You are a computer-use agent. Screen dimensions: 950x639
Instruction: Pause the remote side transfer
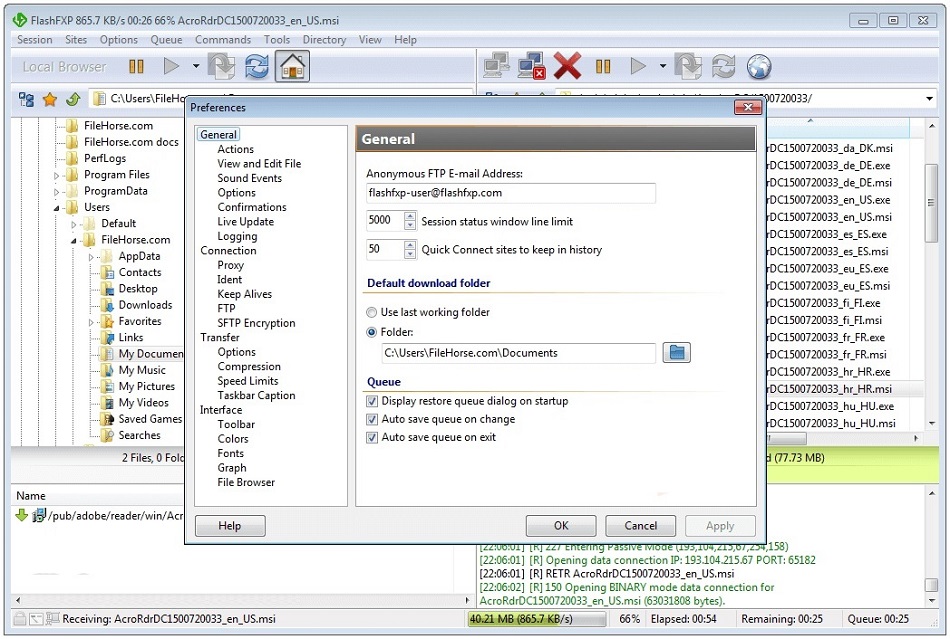coord(603,67)
